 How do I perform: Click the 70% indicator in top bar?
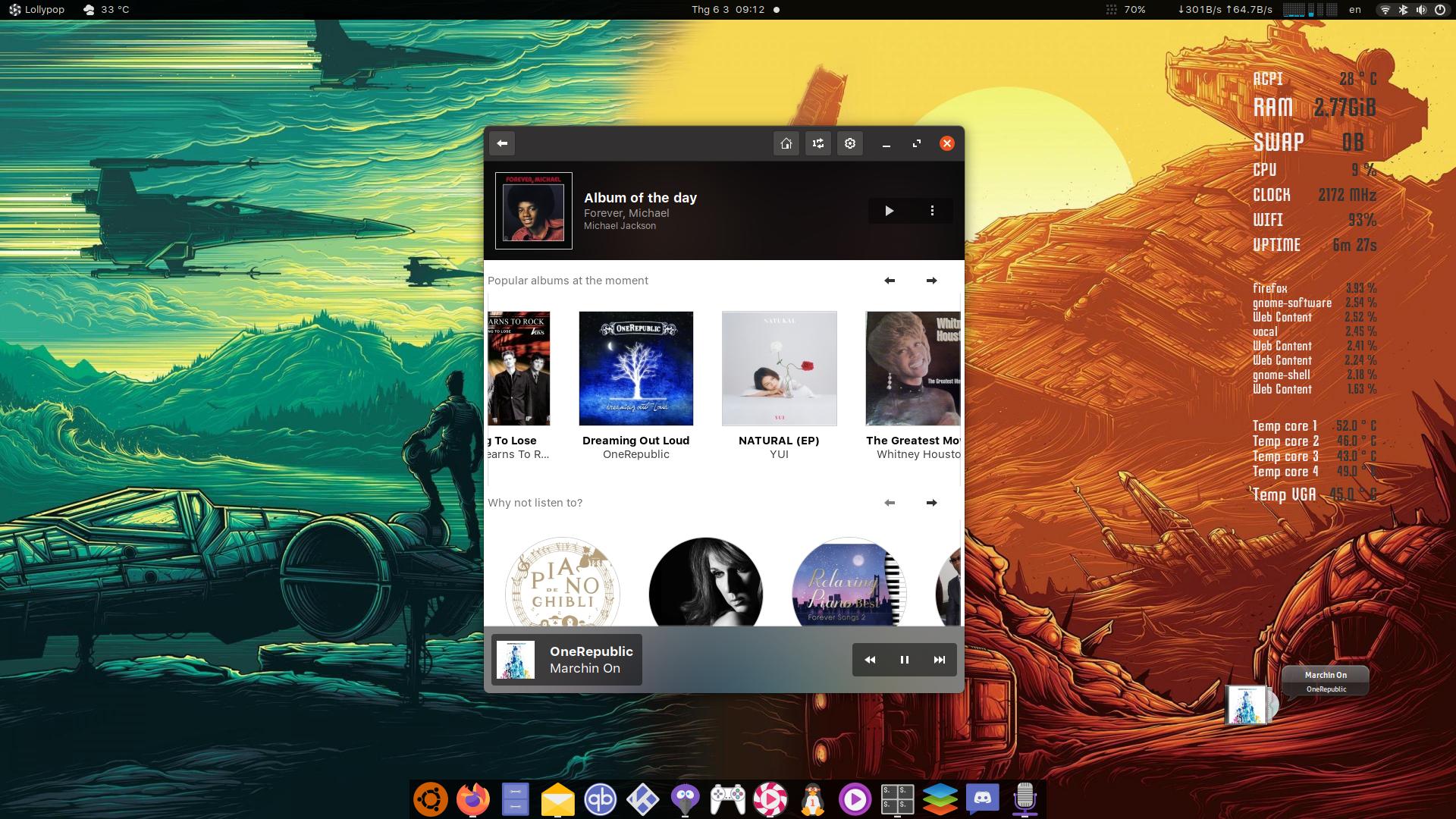point(1125,10)
